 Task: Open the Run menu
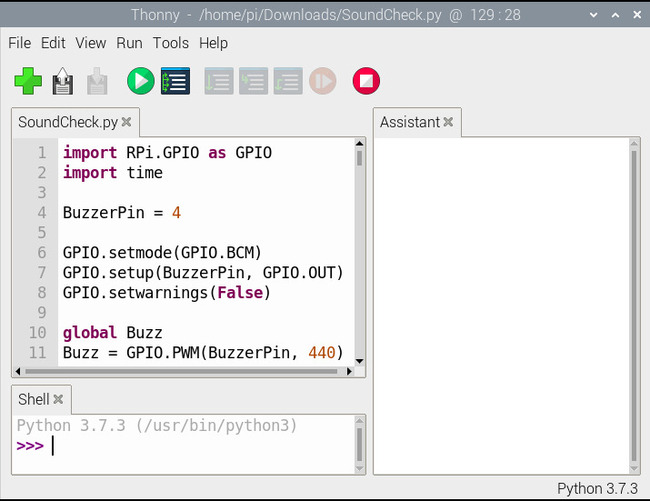[x=129, y=43]
